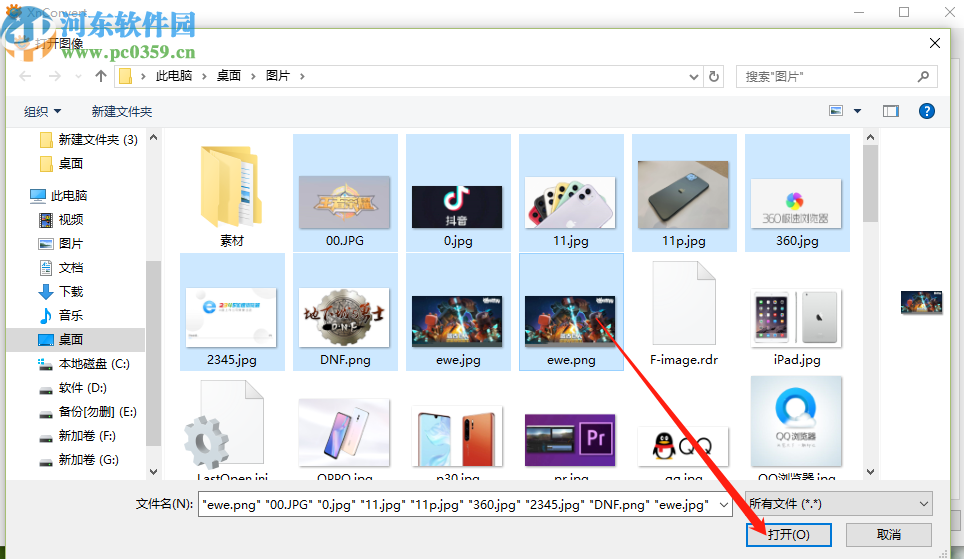The width and height of the screenshot is (964, 559).
Task: Select 视频 in the navigation tree
Action: click(x=61, y=220)
